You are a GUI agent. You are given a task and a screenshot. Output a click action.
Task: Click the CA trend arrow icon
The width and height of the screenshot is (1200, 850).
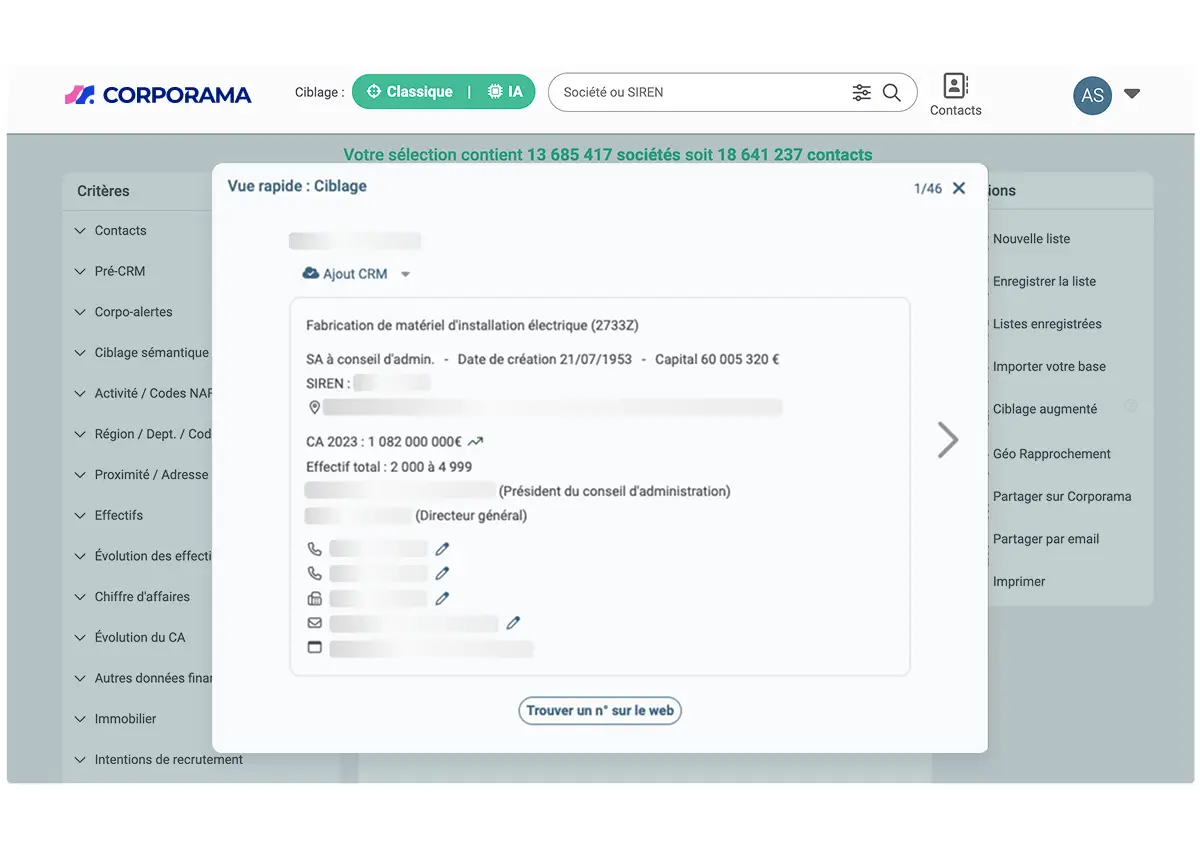point(475,441)
